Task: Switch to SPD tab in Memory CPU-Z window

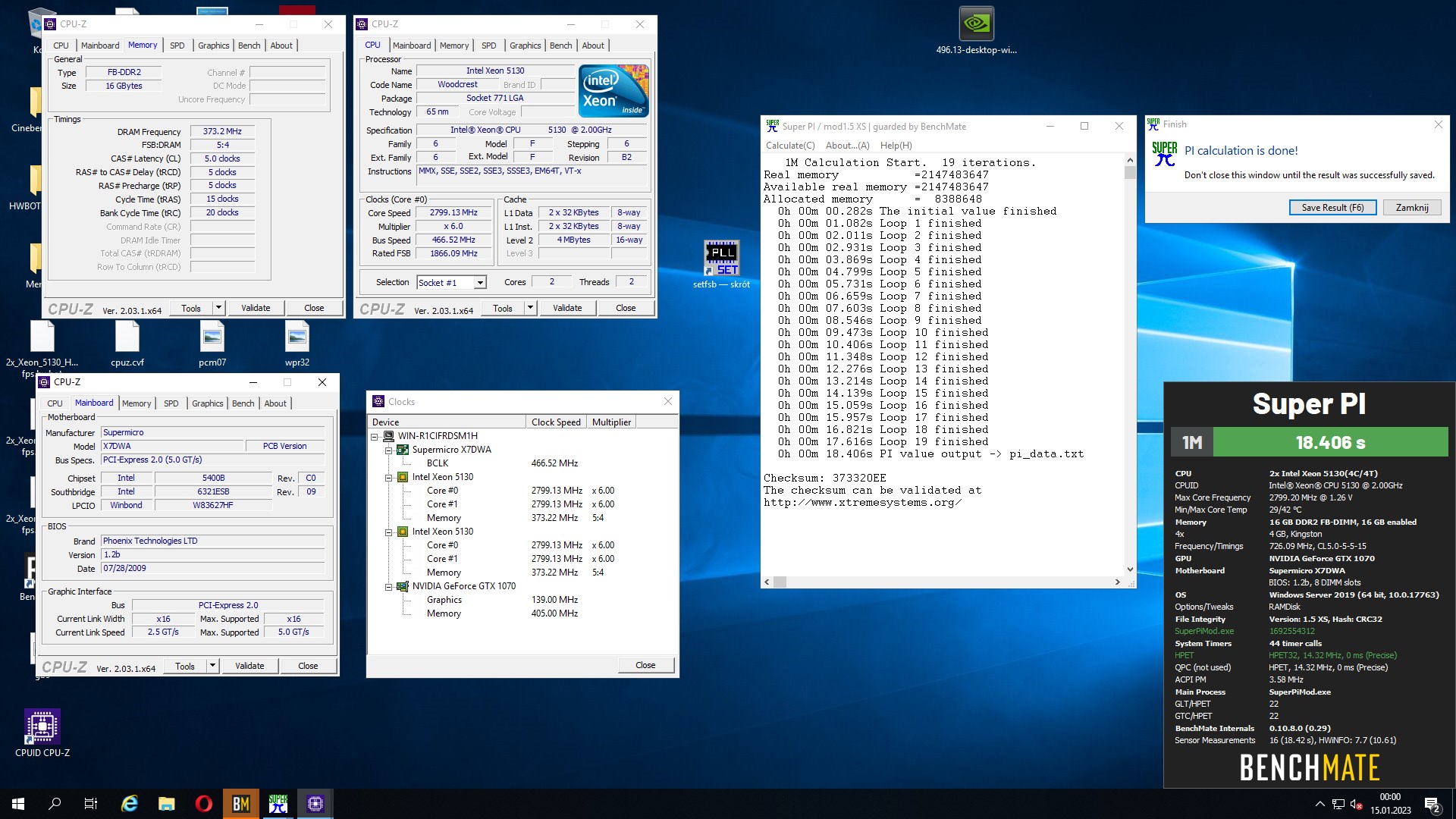Action: [x=177, y=45]
